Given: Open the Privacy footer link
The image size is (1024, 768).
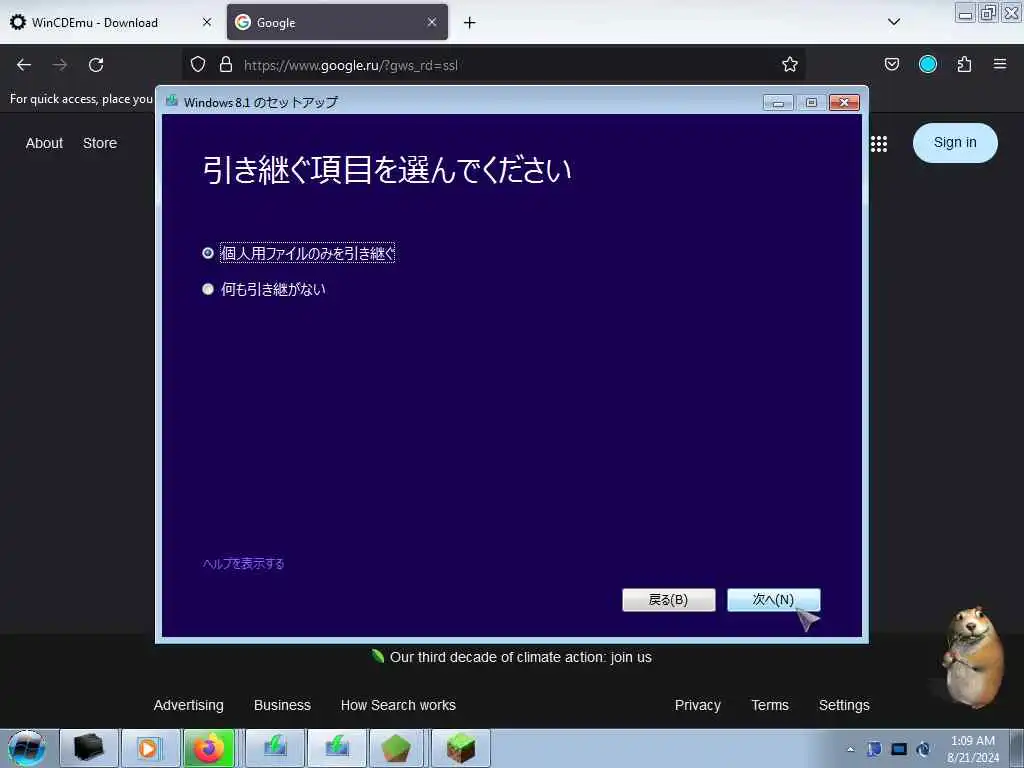Looking at the screenshot, I should click(697, 705).
